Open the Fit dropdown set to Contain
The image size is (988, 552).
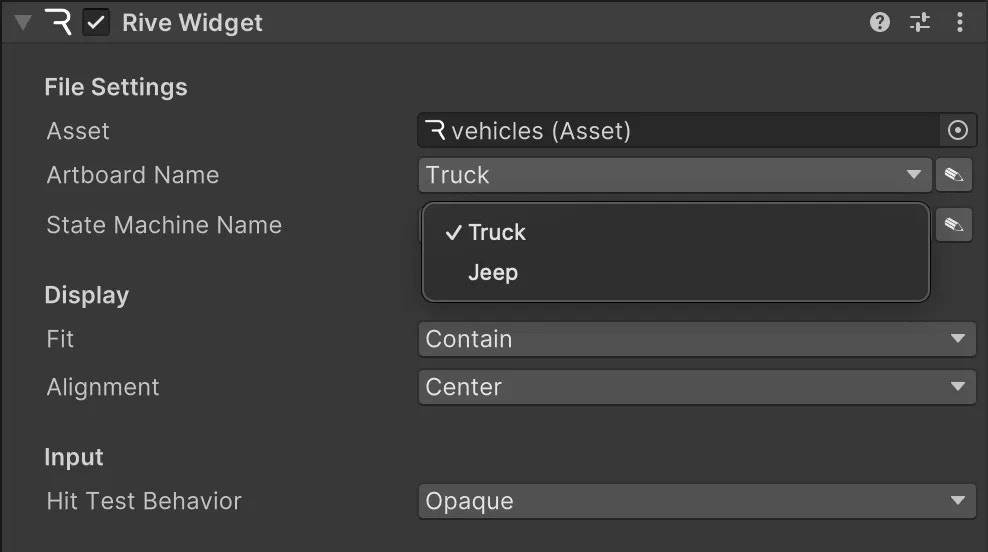(x=696, y=339)
